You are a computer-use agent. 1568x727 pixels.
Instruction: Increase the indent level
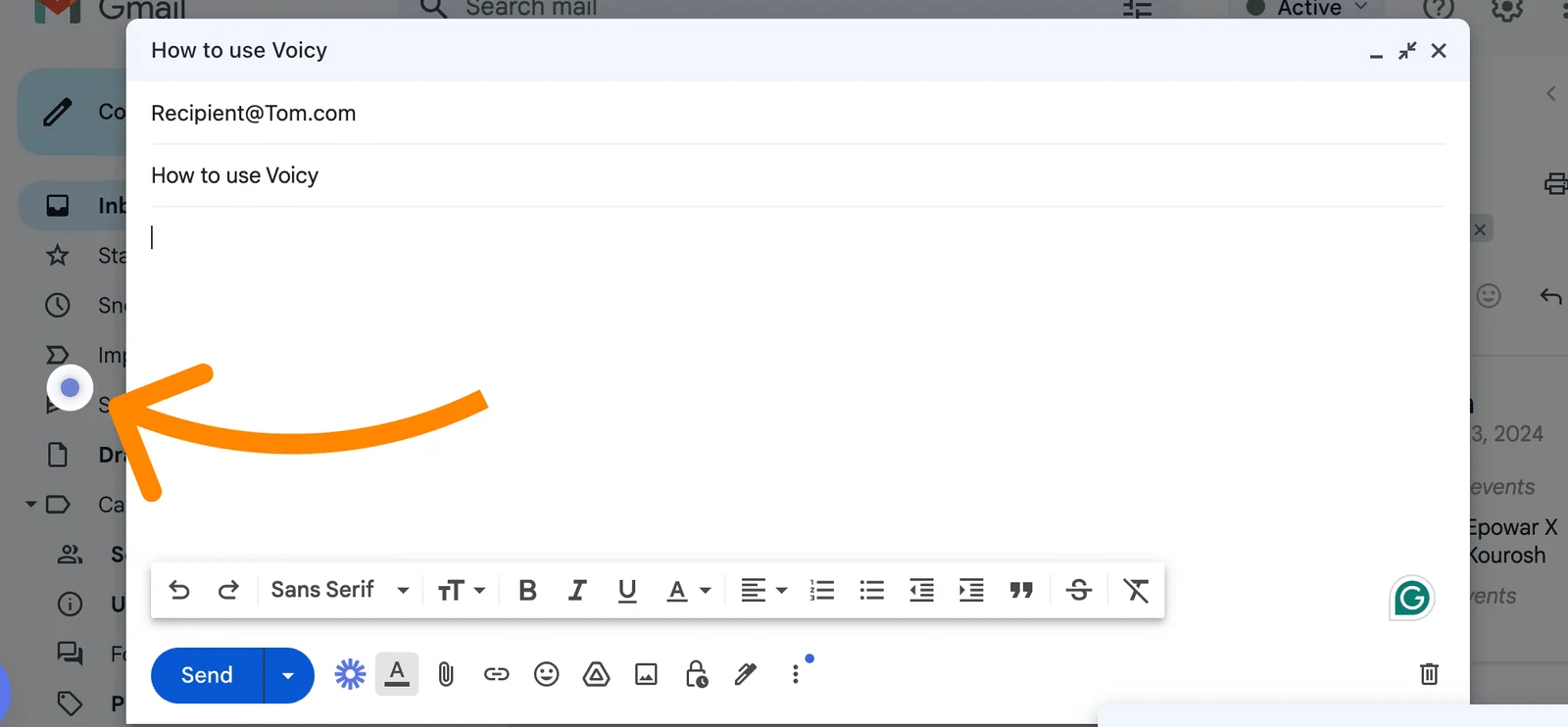pyautogui.click(x=971, y=590)
